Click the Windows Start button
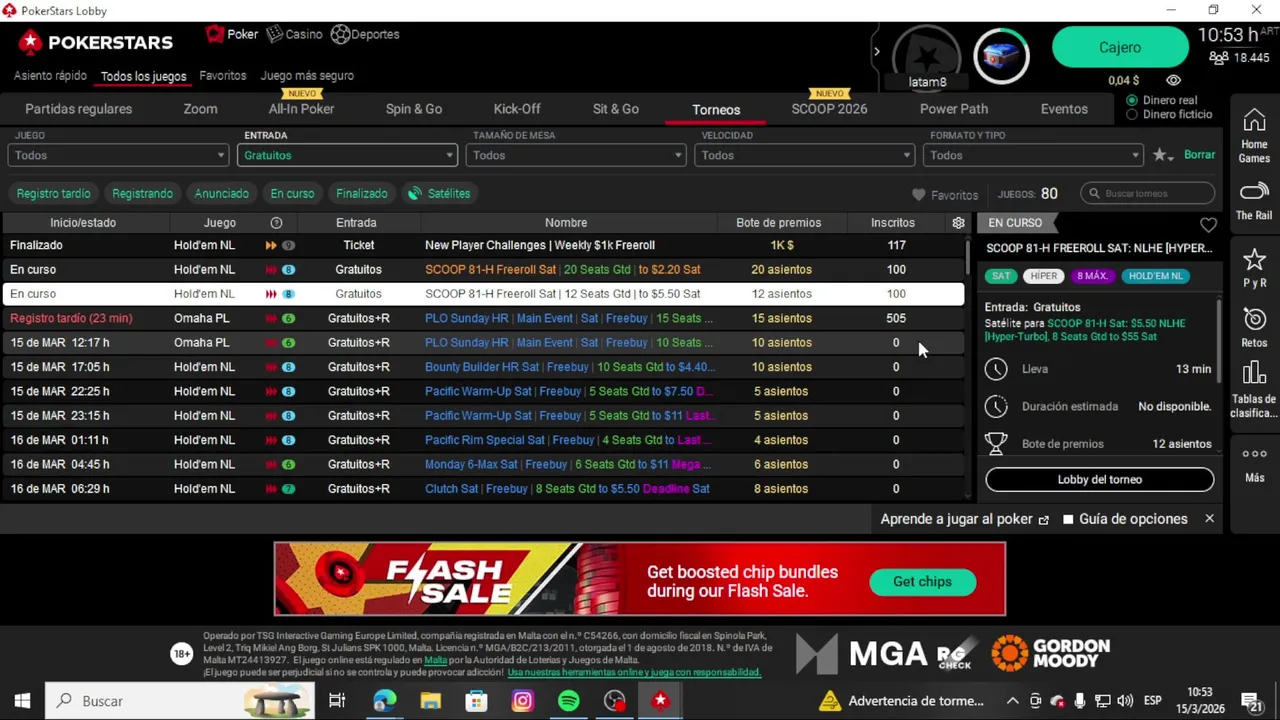Viewport: 1280px width, 720px height. 22,701
